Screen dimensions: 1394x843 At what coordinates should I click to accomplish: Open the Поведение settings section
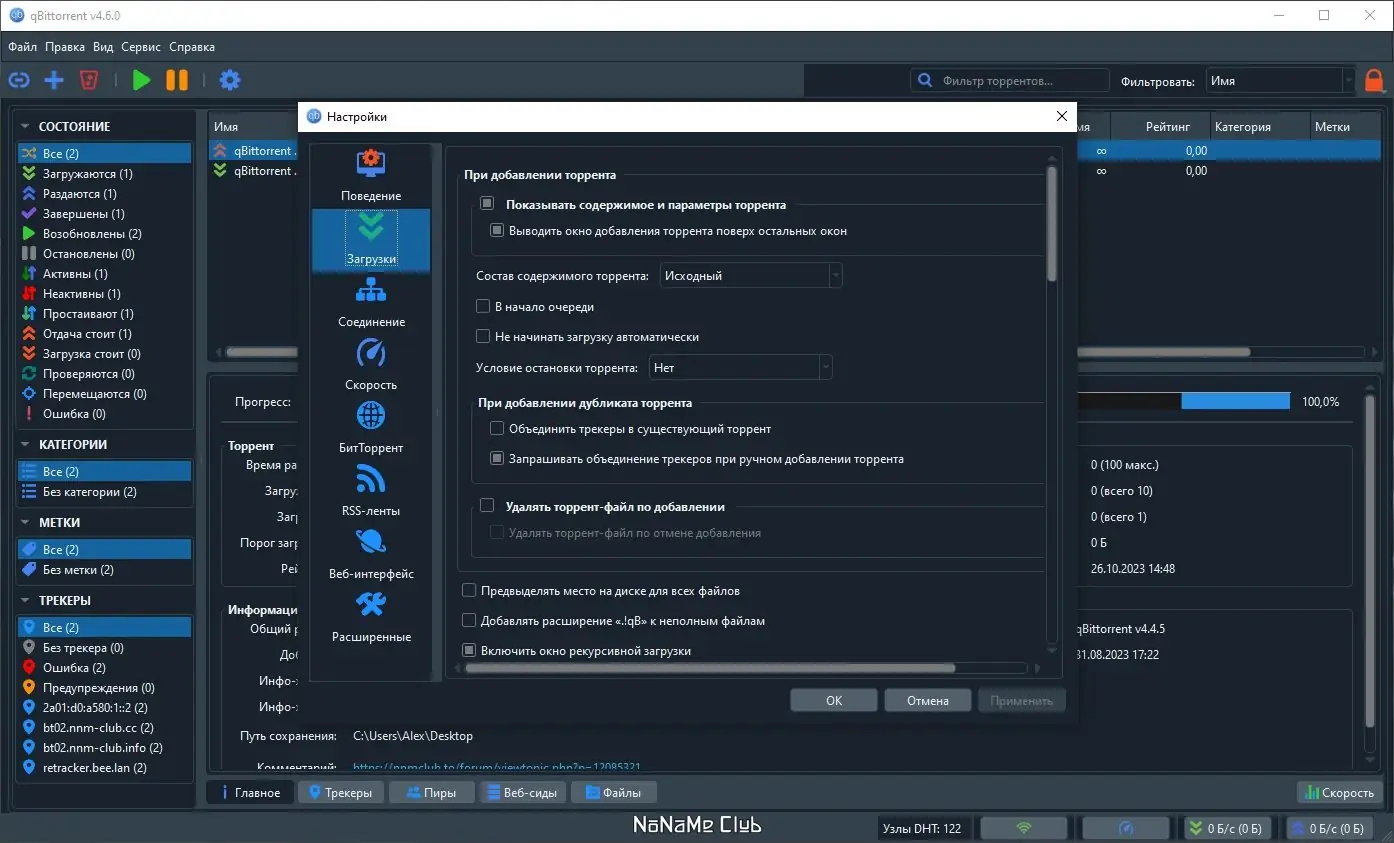(371, 176)
